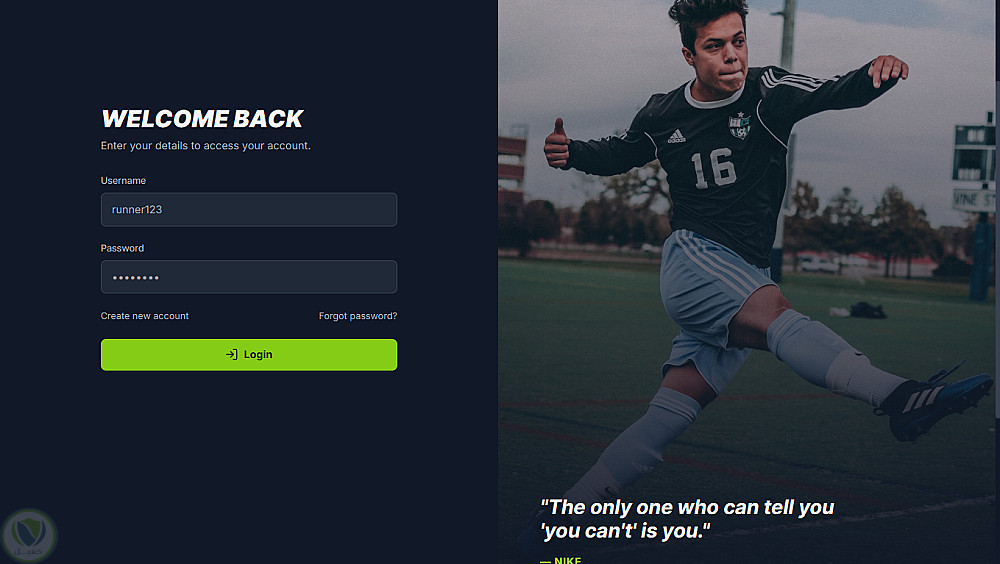Open the Create new account link
The width and height of the screenshot is (1000, 564).
(x=145, y=316)
